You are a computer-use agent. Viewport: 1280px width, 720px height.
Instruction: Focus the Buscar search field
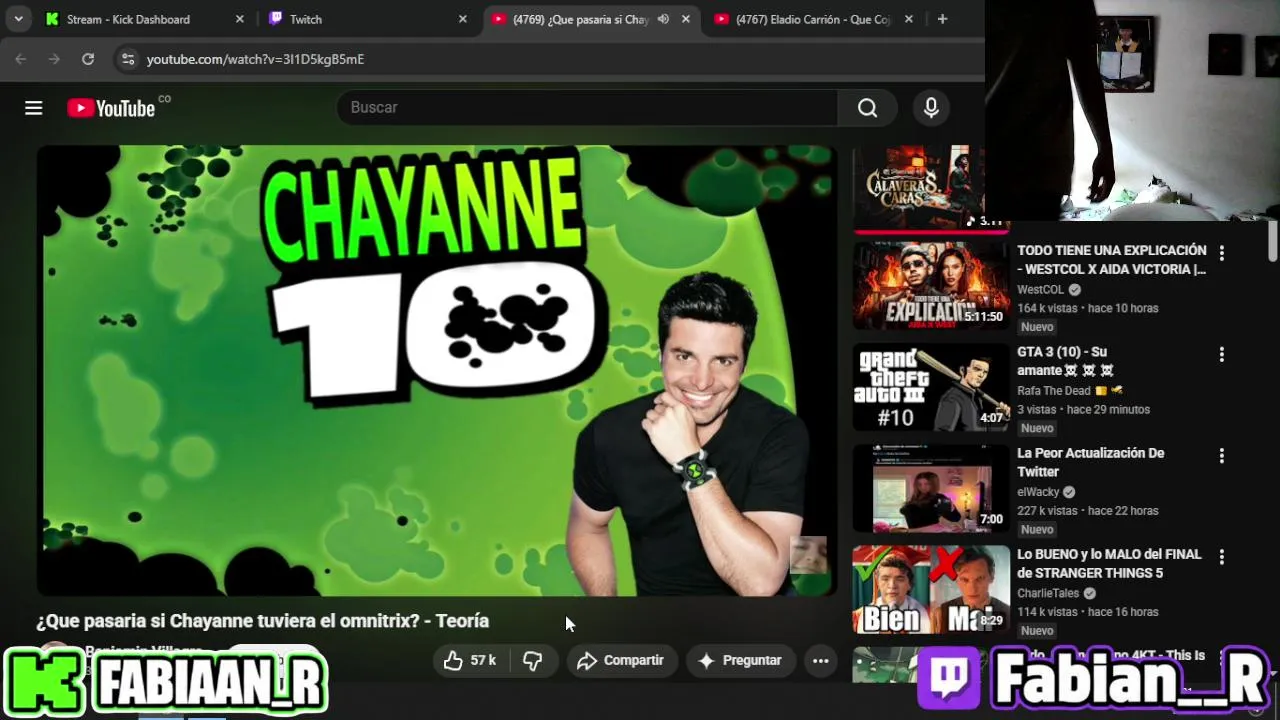click(588, 108)
